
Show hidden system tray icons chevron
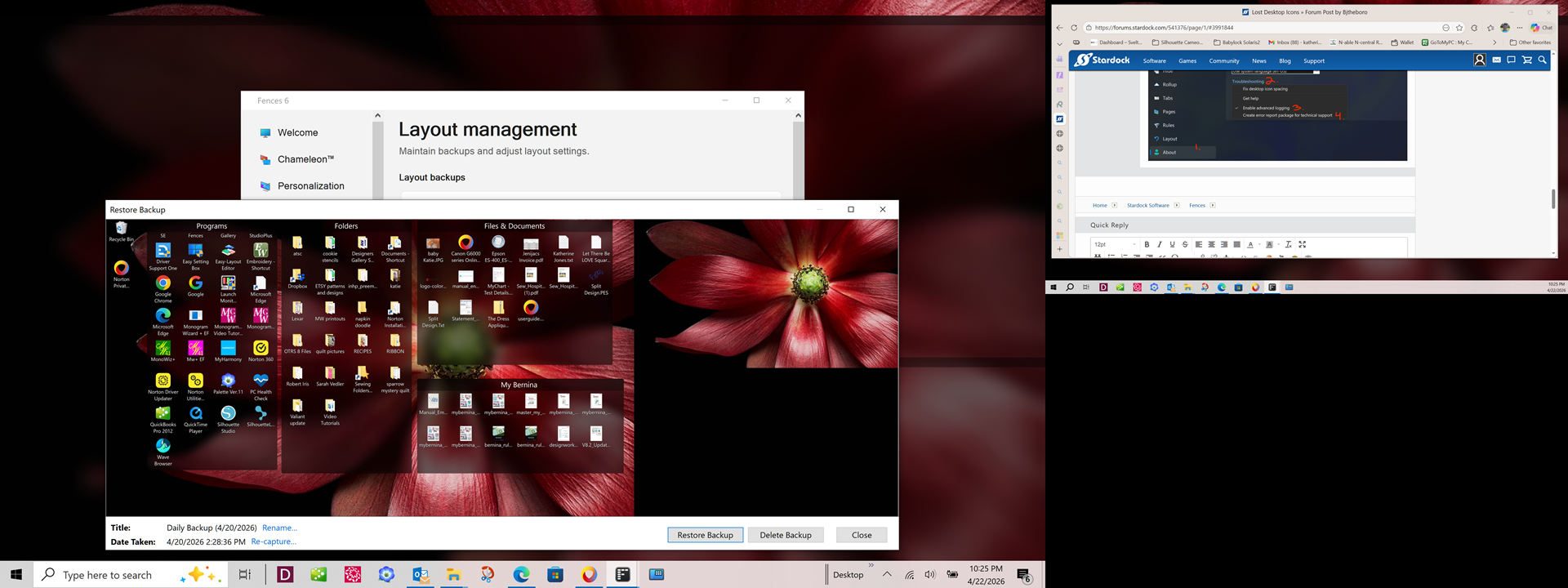click(887, 574)
